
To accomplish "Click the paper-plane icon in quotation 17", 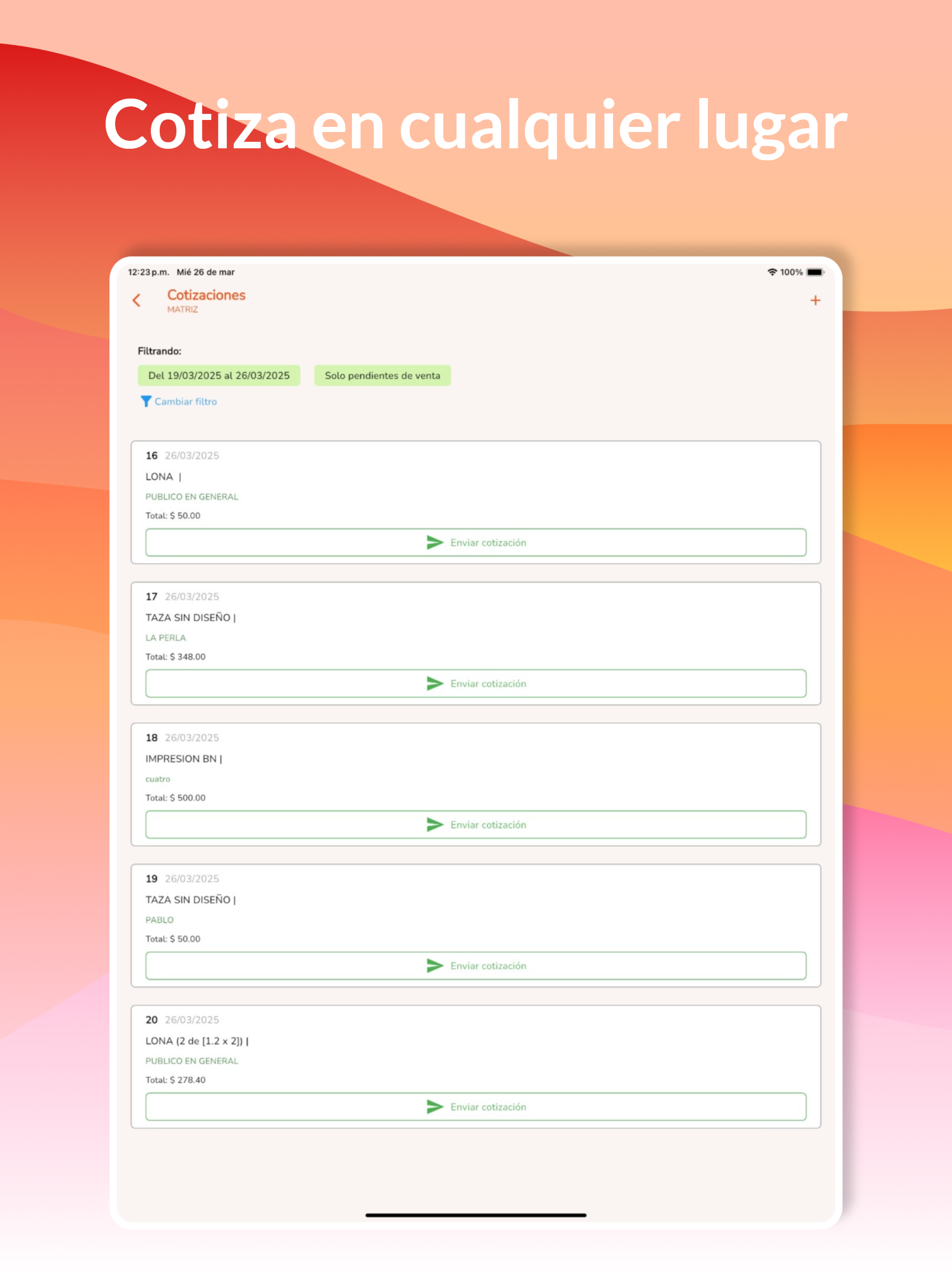I will 435,683.
